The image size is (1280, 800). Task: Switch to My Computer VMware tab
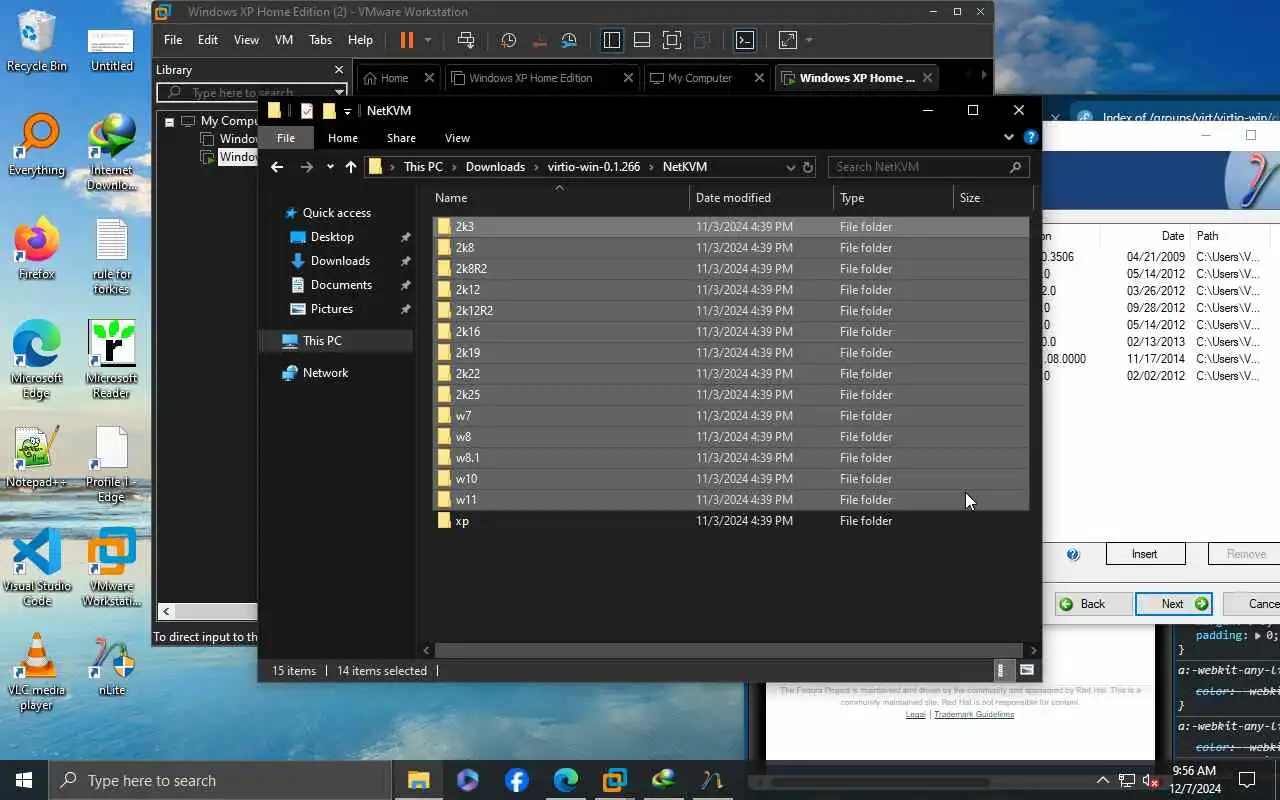click(700, 78)
